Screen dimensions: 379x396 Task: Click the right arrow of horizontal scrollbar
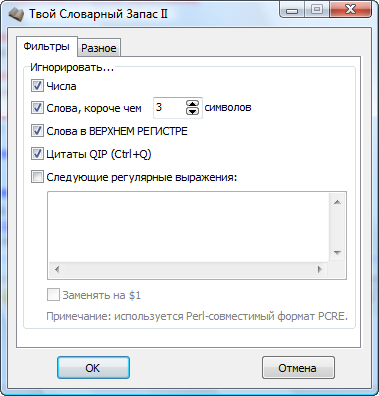pos(320,269)
